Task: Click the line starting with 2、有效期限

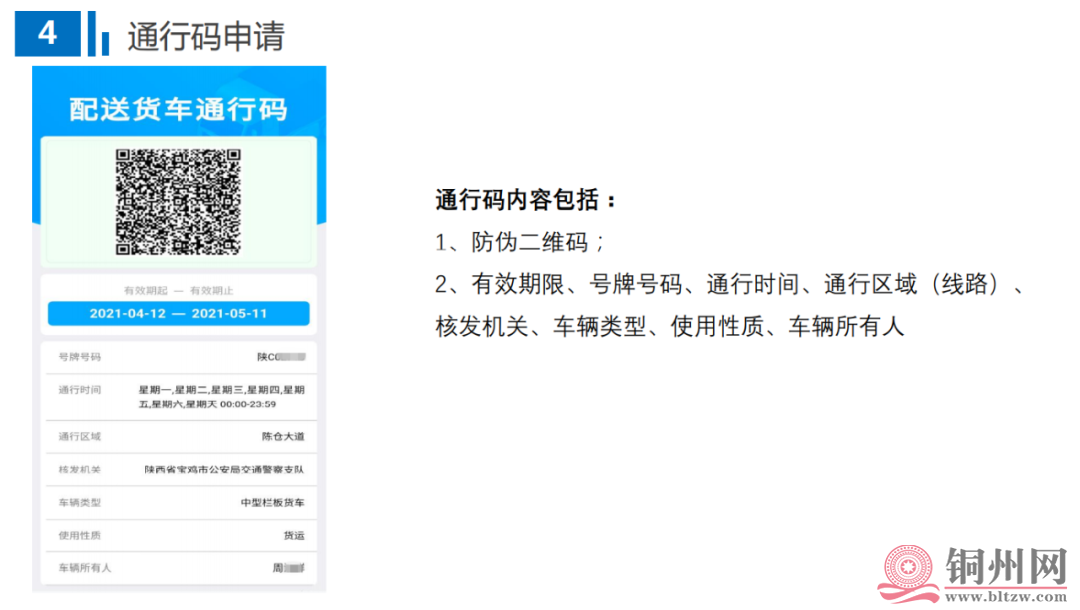Action: click(730, 284)
